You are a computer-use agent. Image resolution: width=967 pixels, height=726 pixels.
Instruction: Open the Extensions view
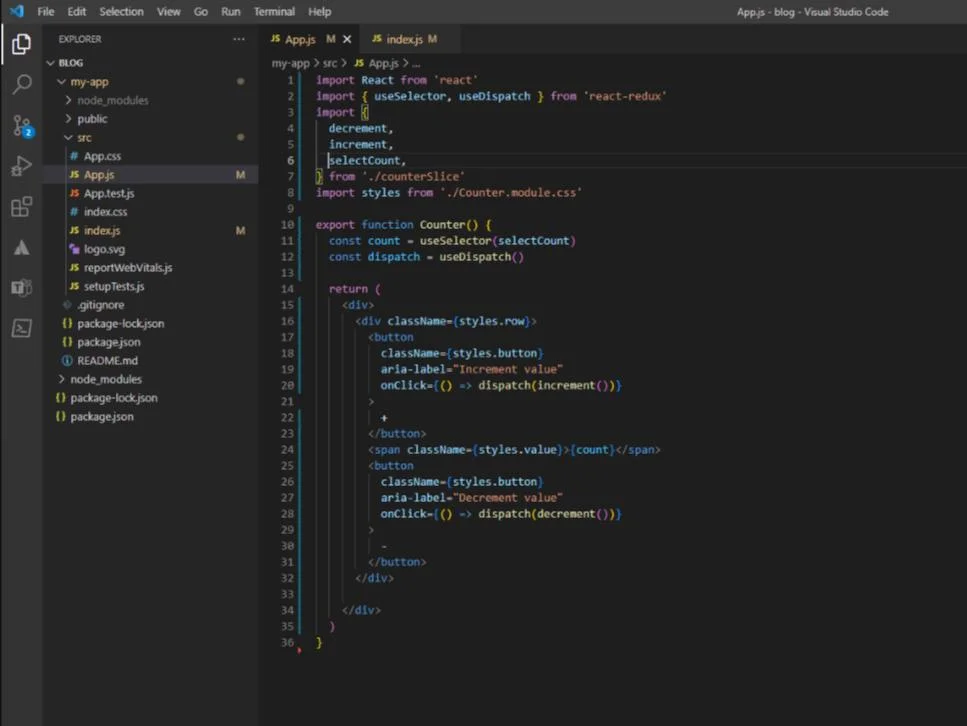[22, 207]
